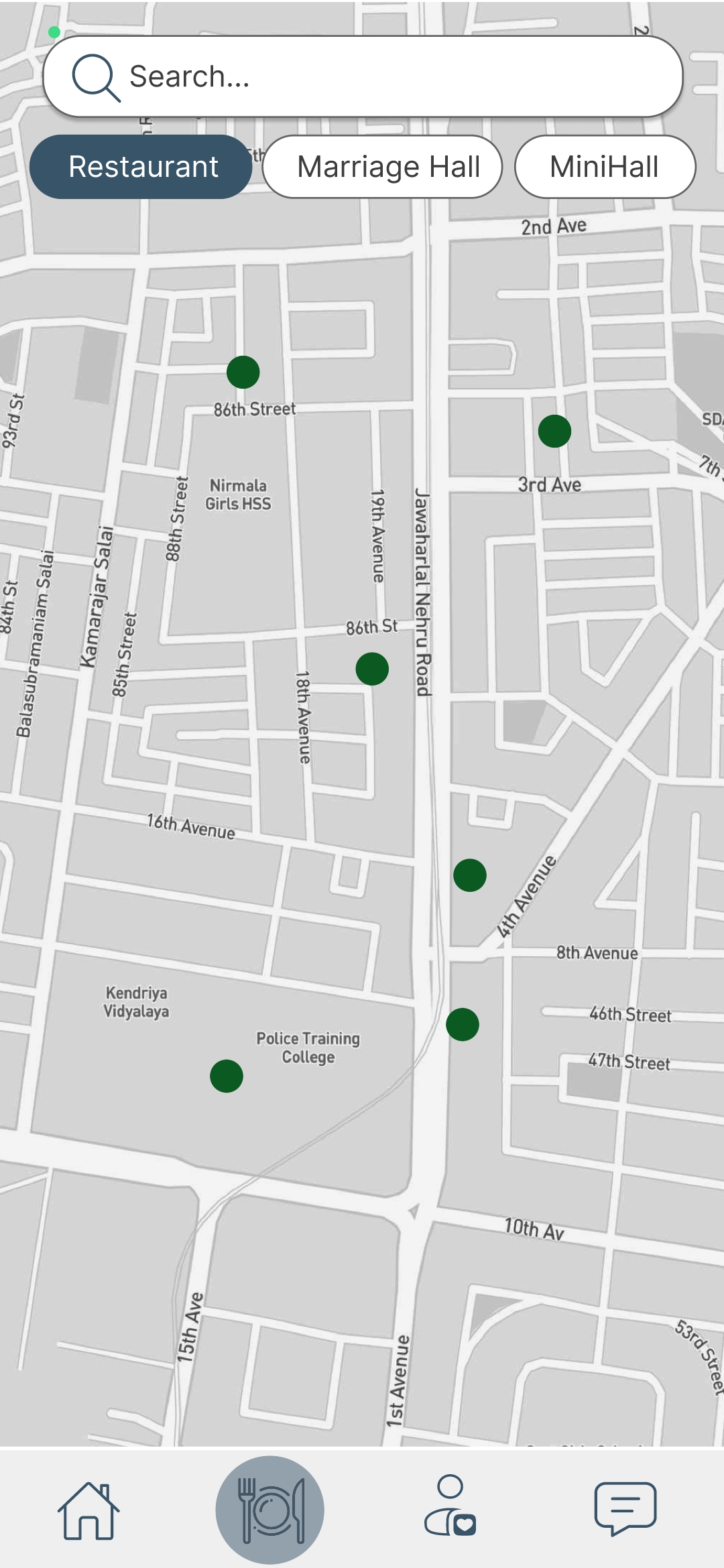Tap the 85th Street label
Screen dimensions: 724x1568
pyautogui.click(x=123, y=655)
